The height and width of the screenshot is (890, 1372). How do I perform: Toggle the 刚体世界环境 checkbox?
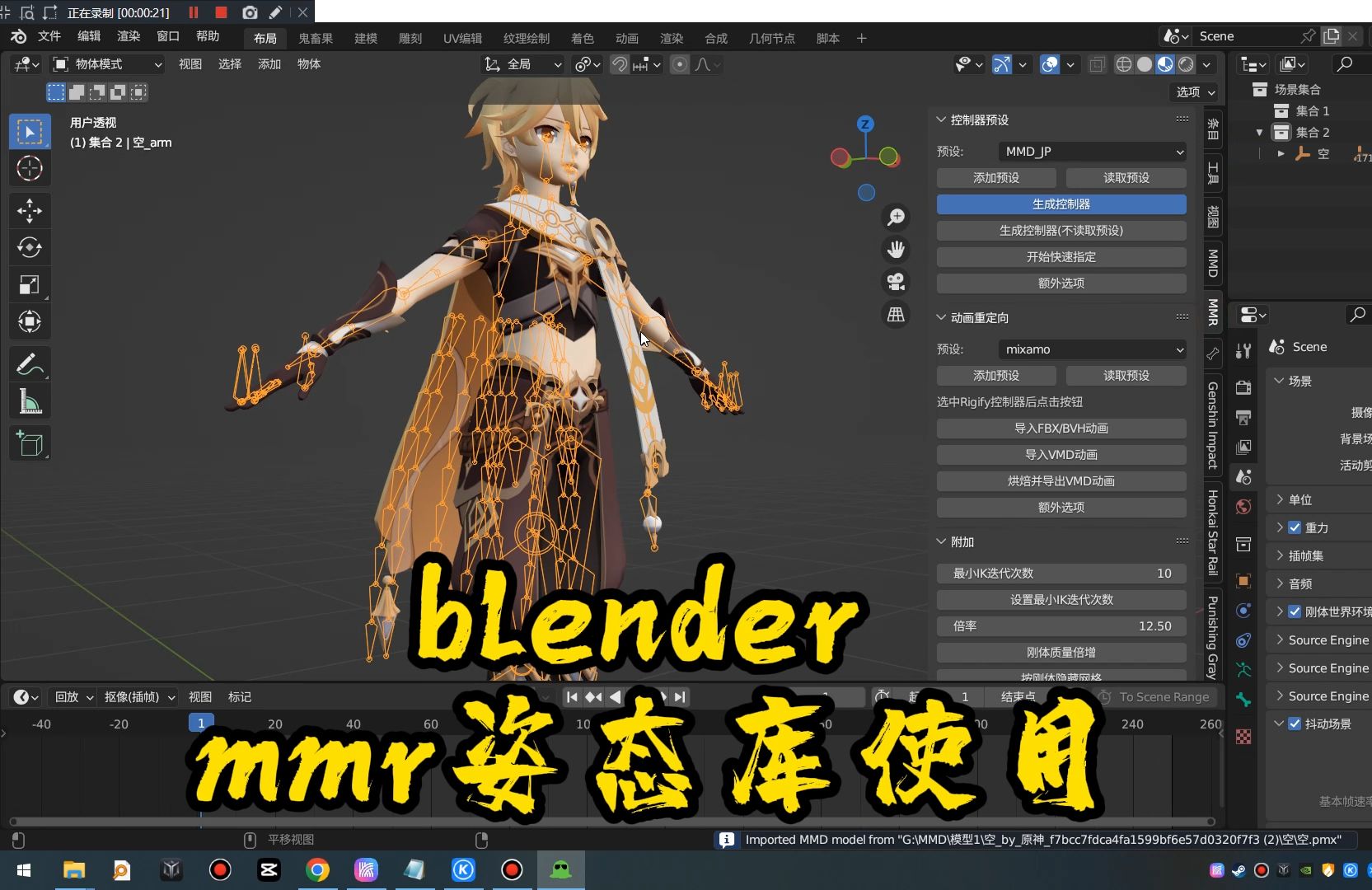pos(1295,611)
